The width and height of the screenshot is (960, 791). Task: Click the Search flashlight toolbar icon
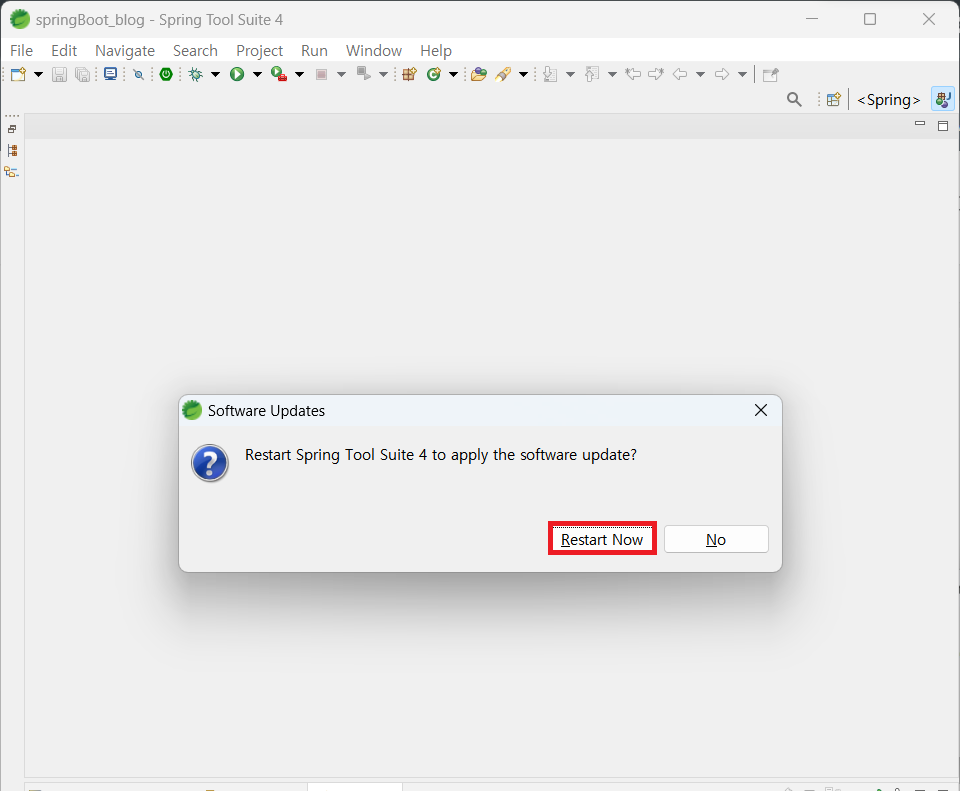click(503, 74)
